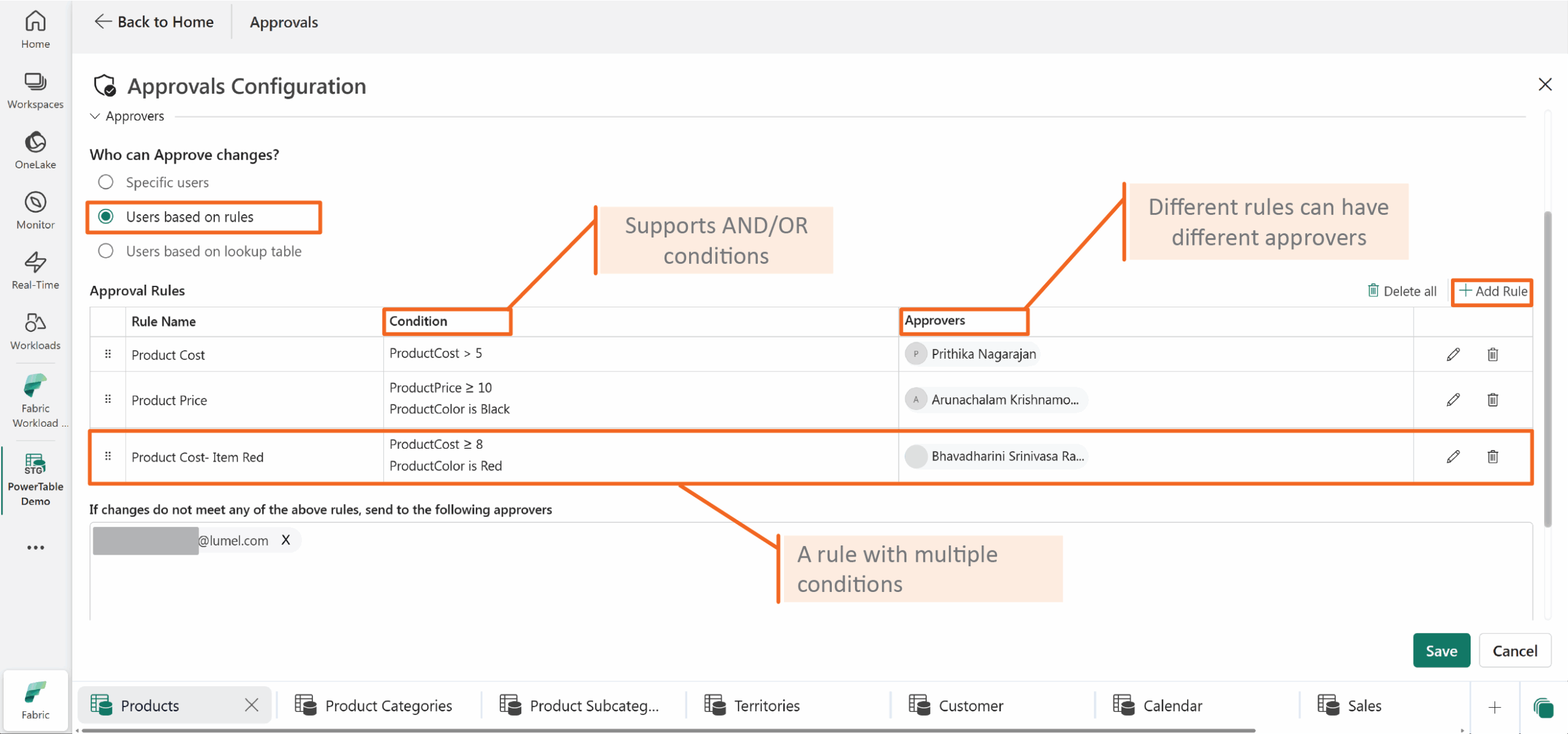Add a new sheet with plus icon
1568x734 pixels.
click(1494, 707)
